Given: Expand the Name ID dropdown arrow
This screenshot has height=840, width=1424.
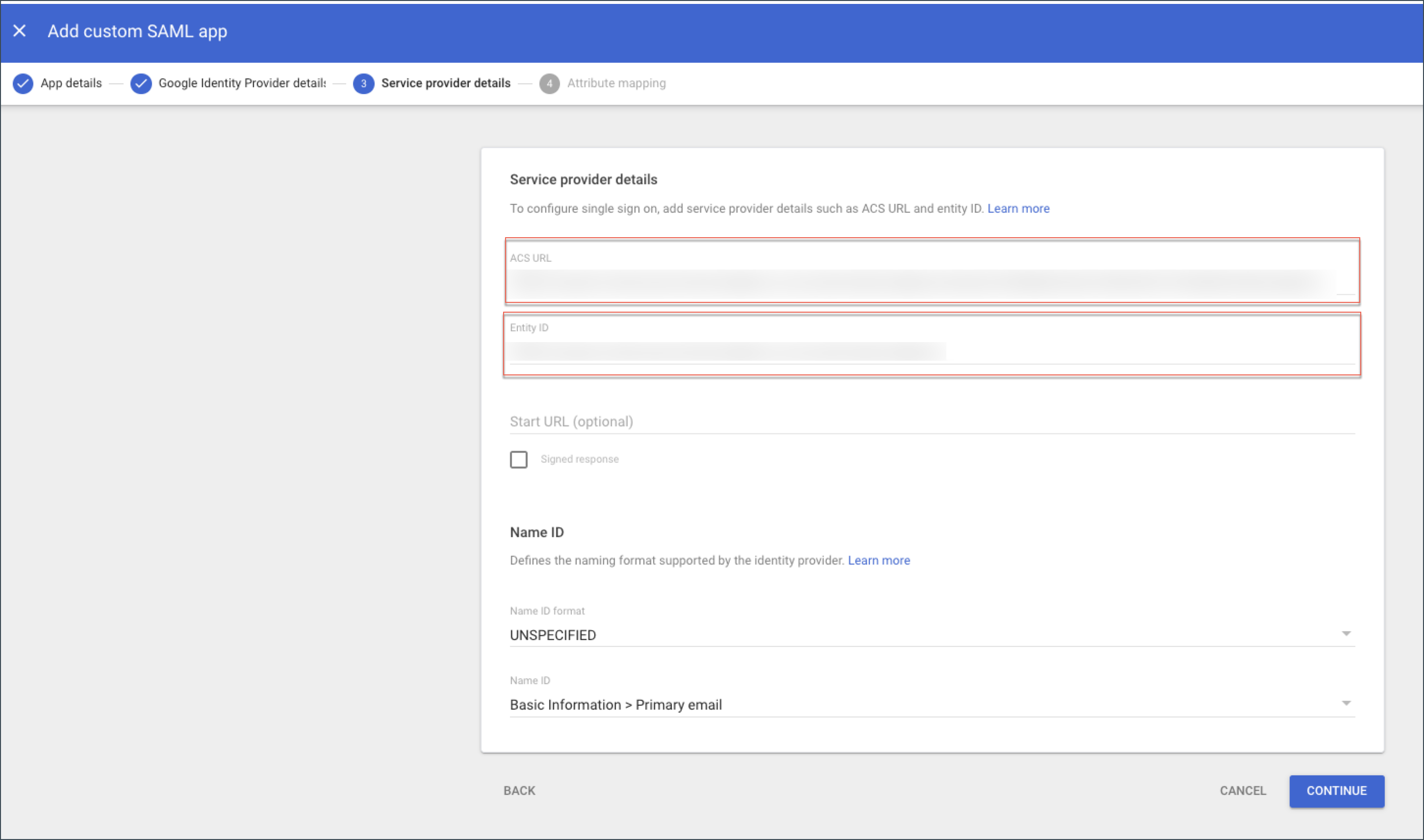Looking at the screenshot, I should (x=1346, y=703).
